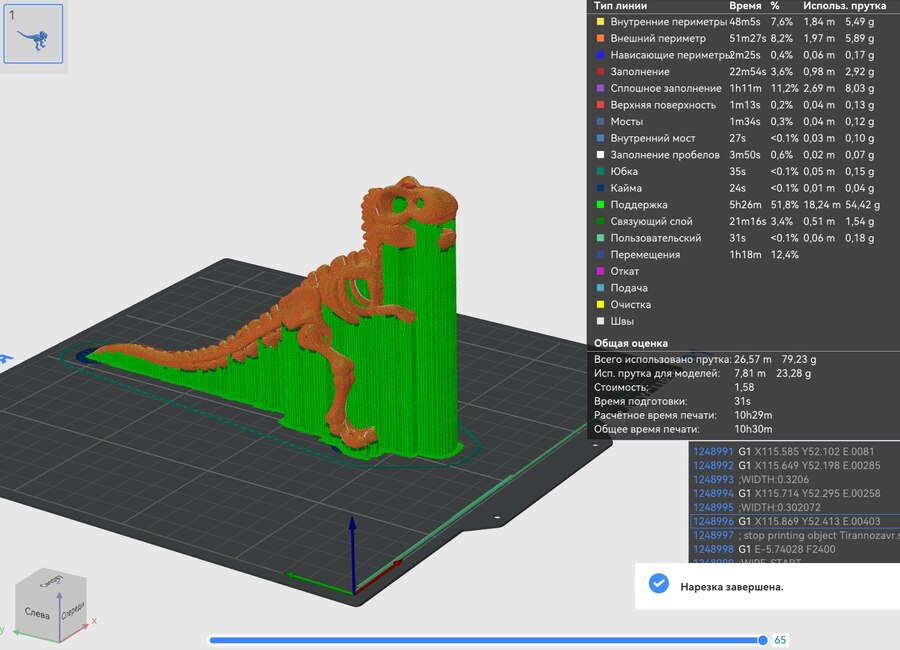Screen dimensions: 900x650
Task: Click the Время column header
Action: pyautogui.click(x=744, y=6)
